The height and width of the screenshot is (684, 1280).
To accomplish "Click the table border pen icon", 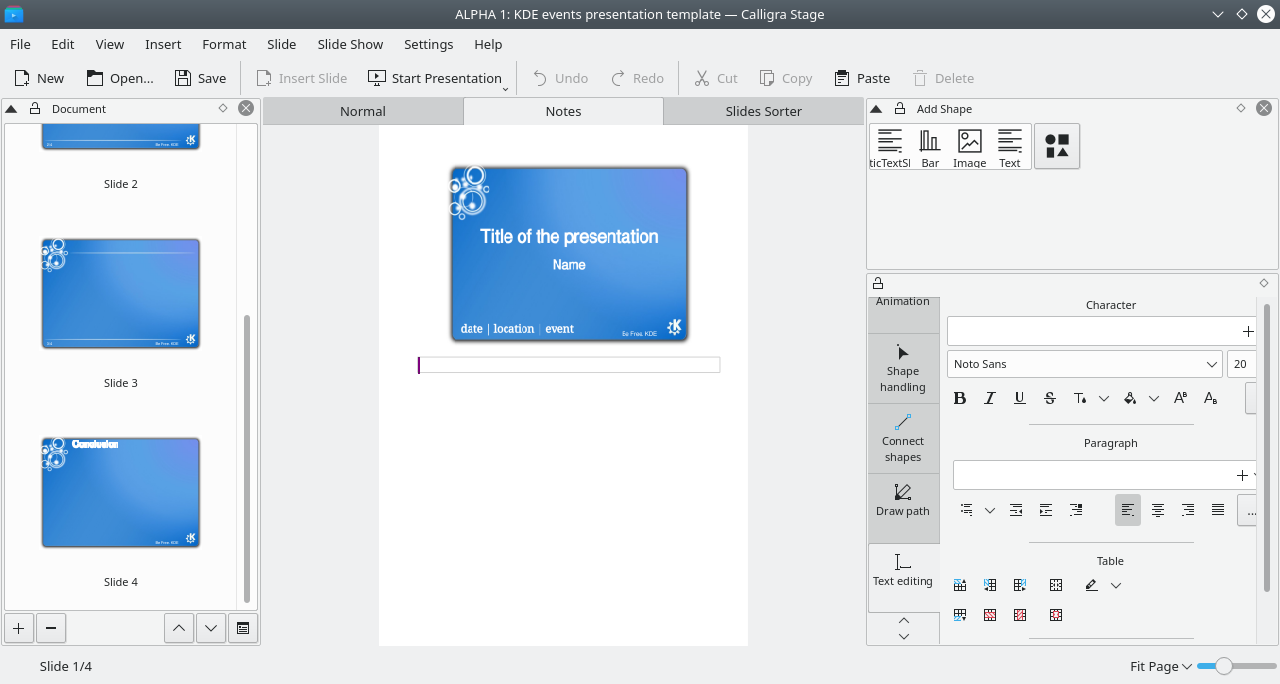I will 1092,585.
